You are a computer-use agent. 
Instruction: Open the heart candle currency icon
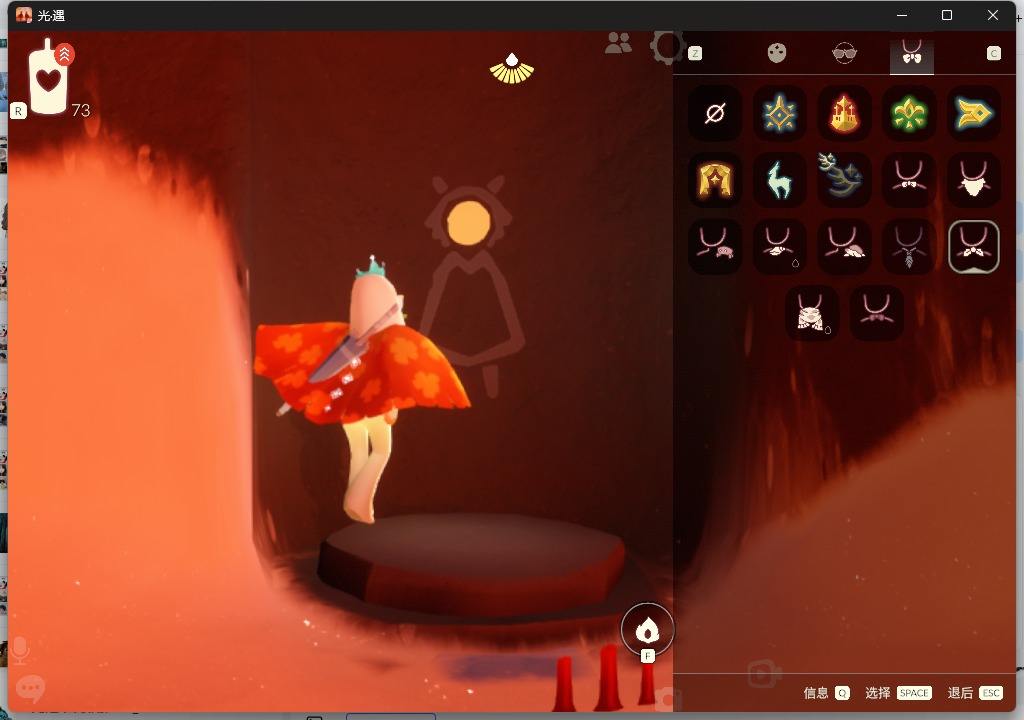[x=48, y=78]
